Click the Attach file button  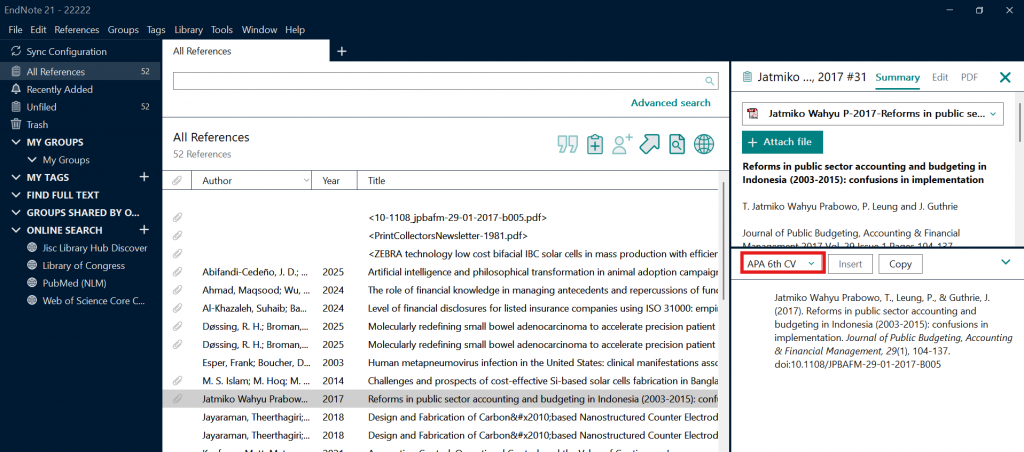coord(782,142)
